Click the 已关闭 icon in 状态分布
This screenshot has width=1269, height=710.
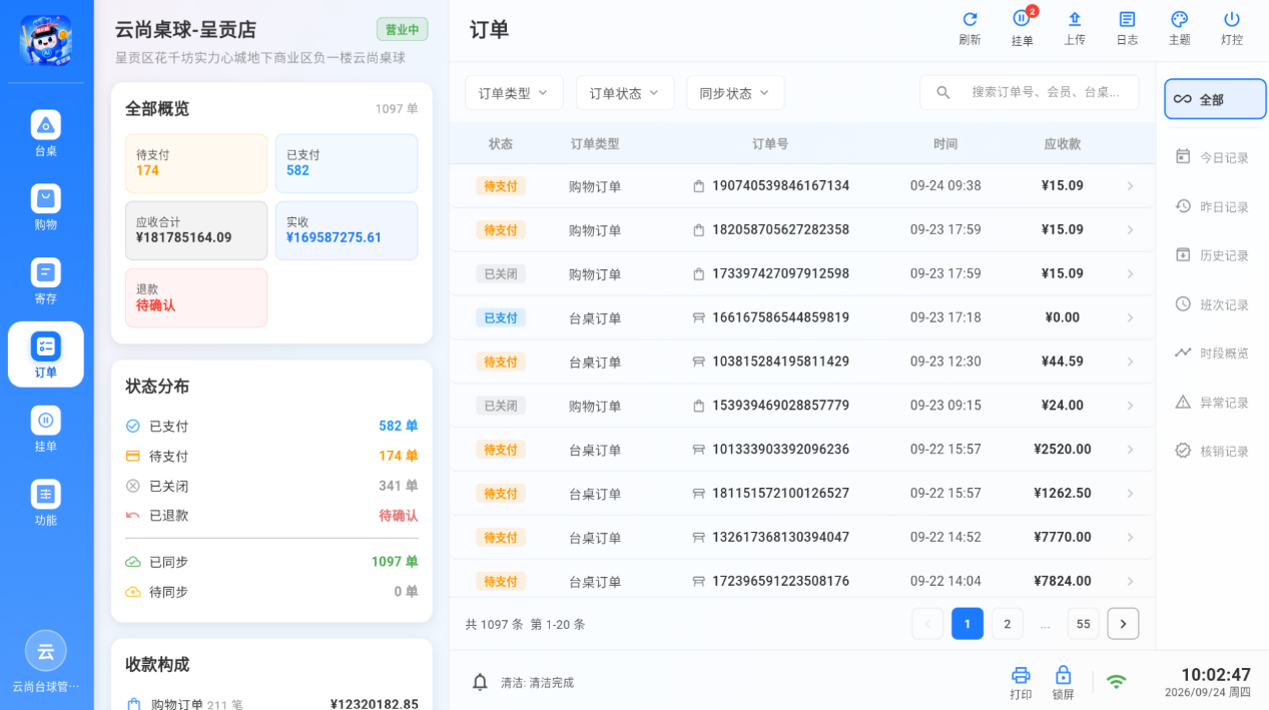tap(133, 486)
